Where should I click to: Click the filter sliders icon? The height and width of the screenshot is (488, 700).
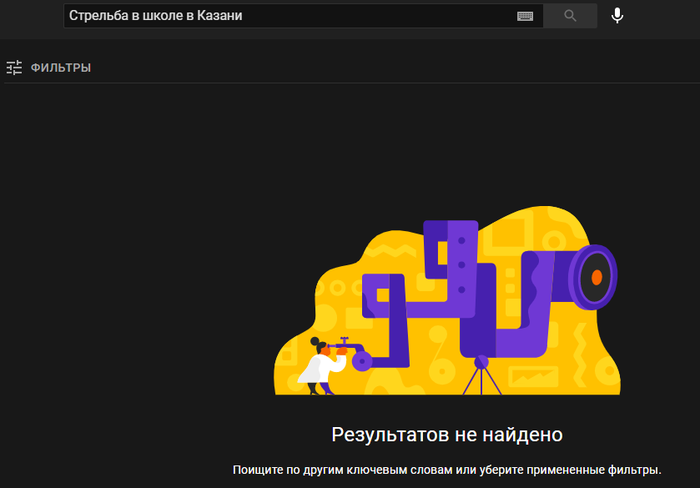click(x=14, y=68)
